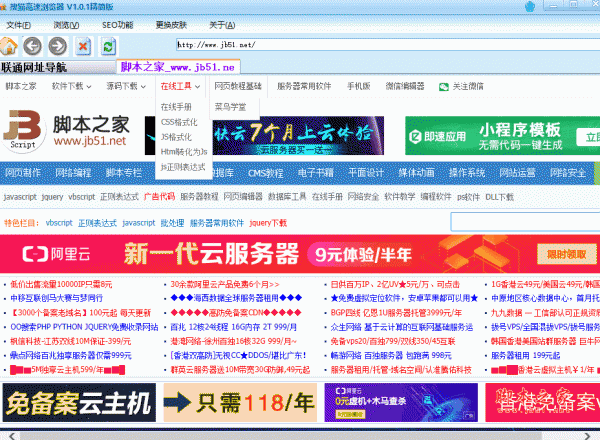Expand the 源码下载 dropdown
Screen dimensions: 600x440
[x=126, y=86]
